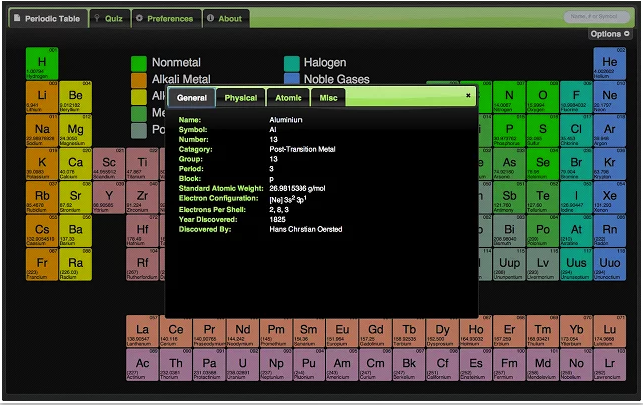
Task: Focus the Name, # or Symbol search field
Action: tap(598, 17)
